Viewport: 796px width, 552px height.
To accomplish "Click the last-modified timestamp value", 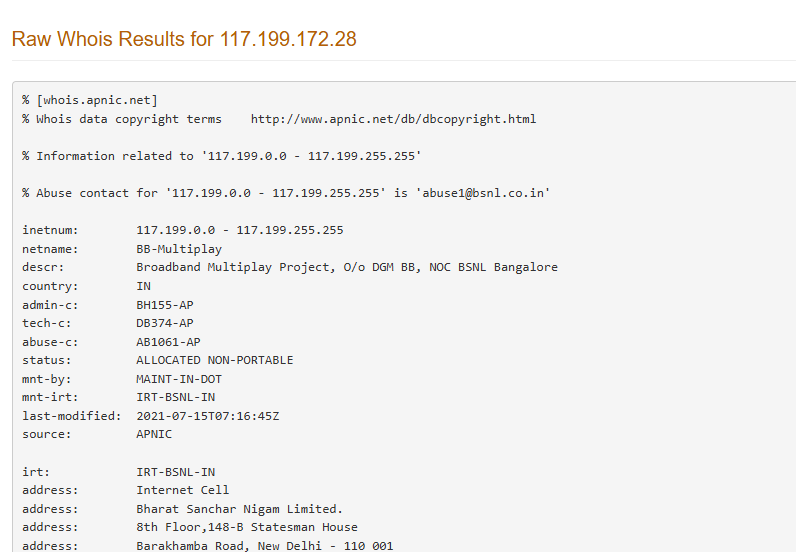I will pos(208,416).
